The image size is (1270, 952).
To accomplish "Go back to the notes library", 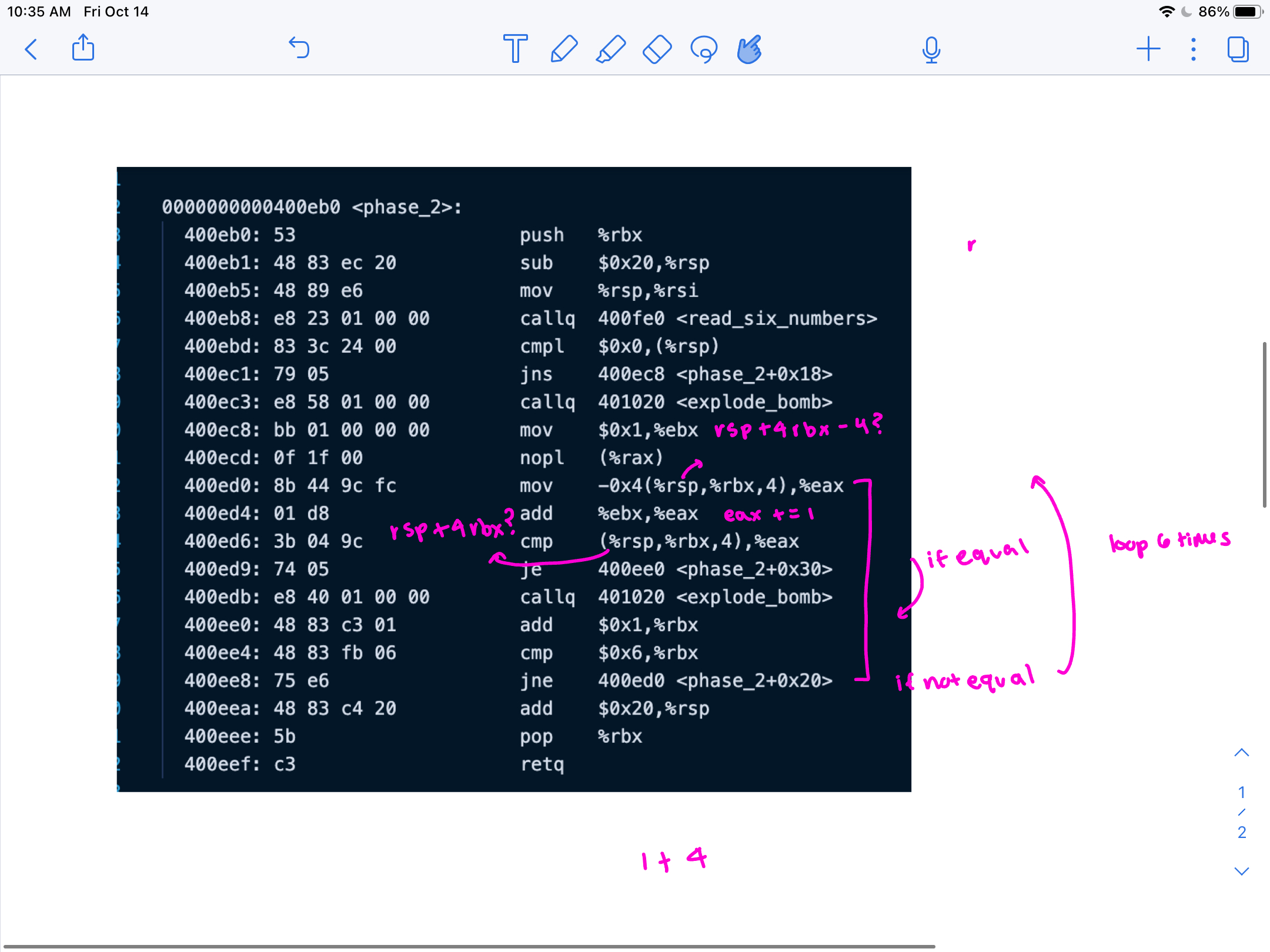I will [32, 49].
